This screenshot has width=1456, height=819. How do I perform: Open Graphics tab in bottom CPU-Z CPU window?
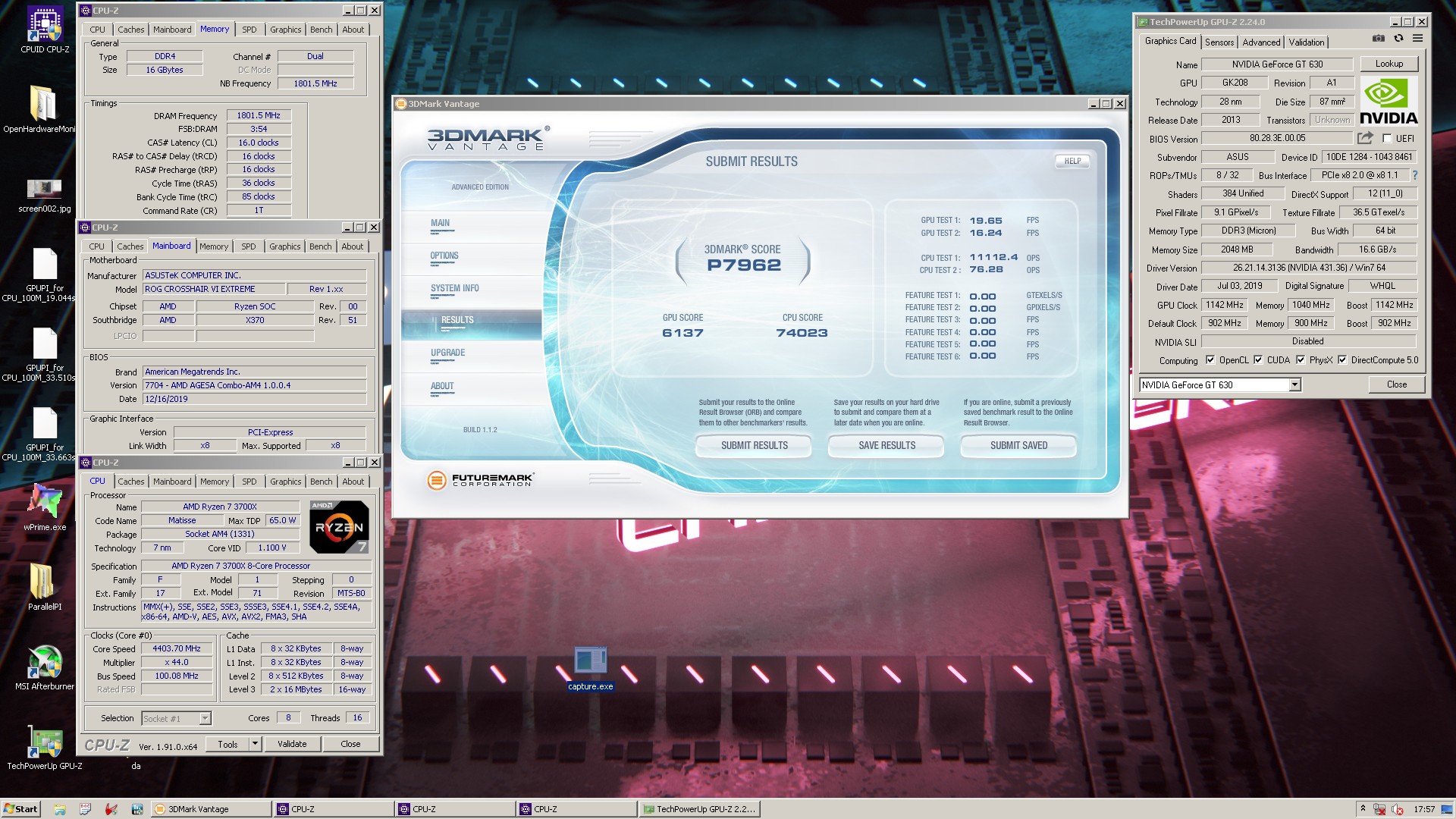tap(285, 482)
